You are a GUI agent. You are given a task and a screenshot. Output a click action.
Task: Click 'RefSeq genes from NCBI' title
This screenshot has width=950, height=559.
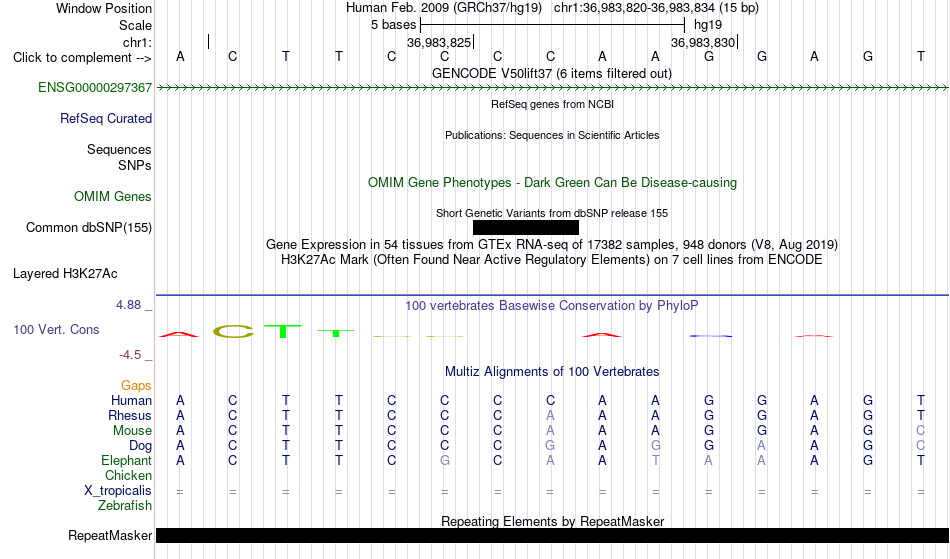(552, 104)
